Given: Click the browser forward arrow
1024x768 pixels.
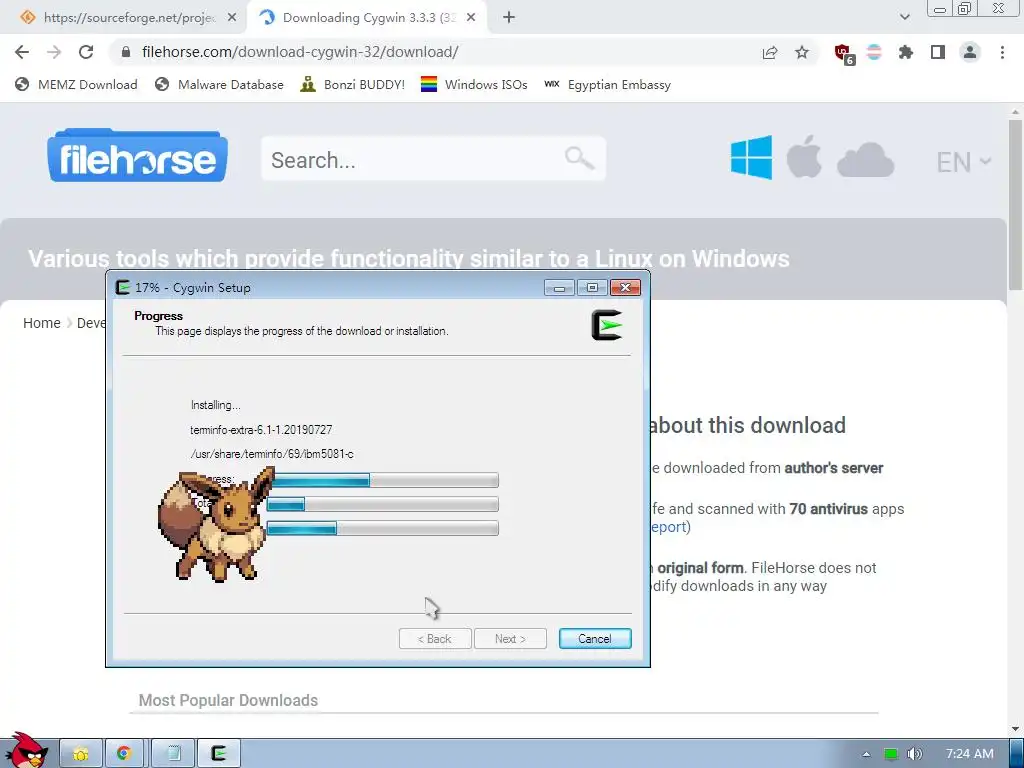Looking at the screenshot, I should [54, 52].
